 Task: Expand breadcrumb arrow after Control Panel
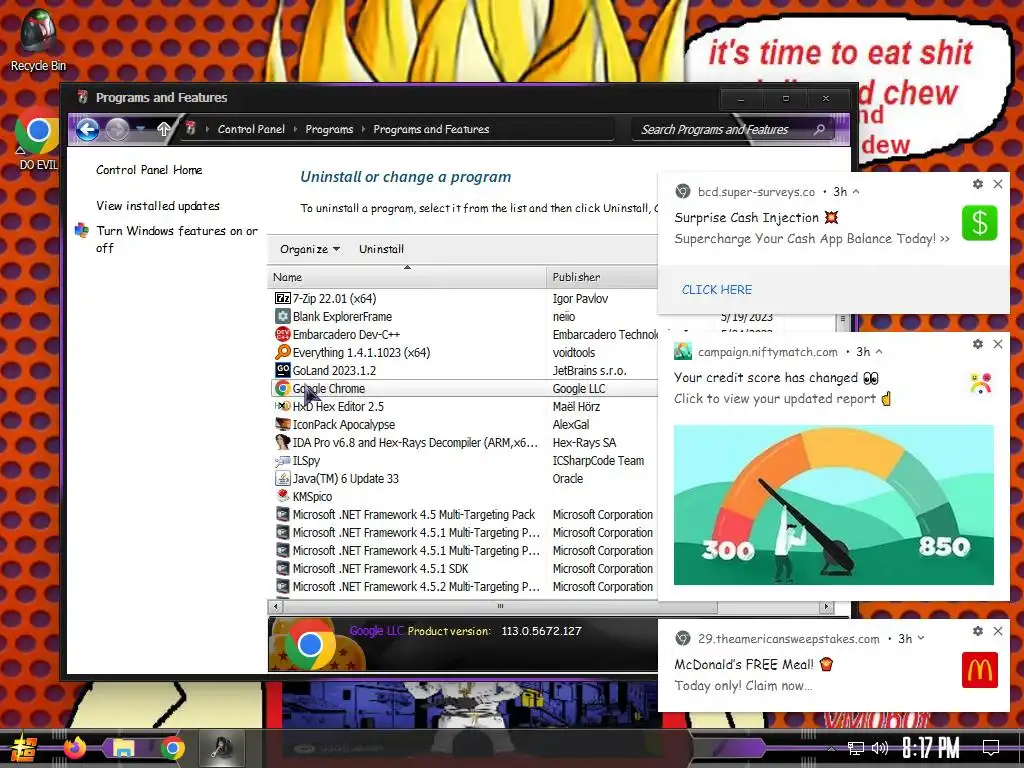pyautogui.click(x=295, y=129)
